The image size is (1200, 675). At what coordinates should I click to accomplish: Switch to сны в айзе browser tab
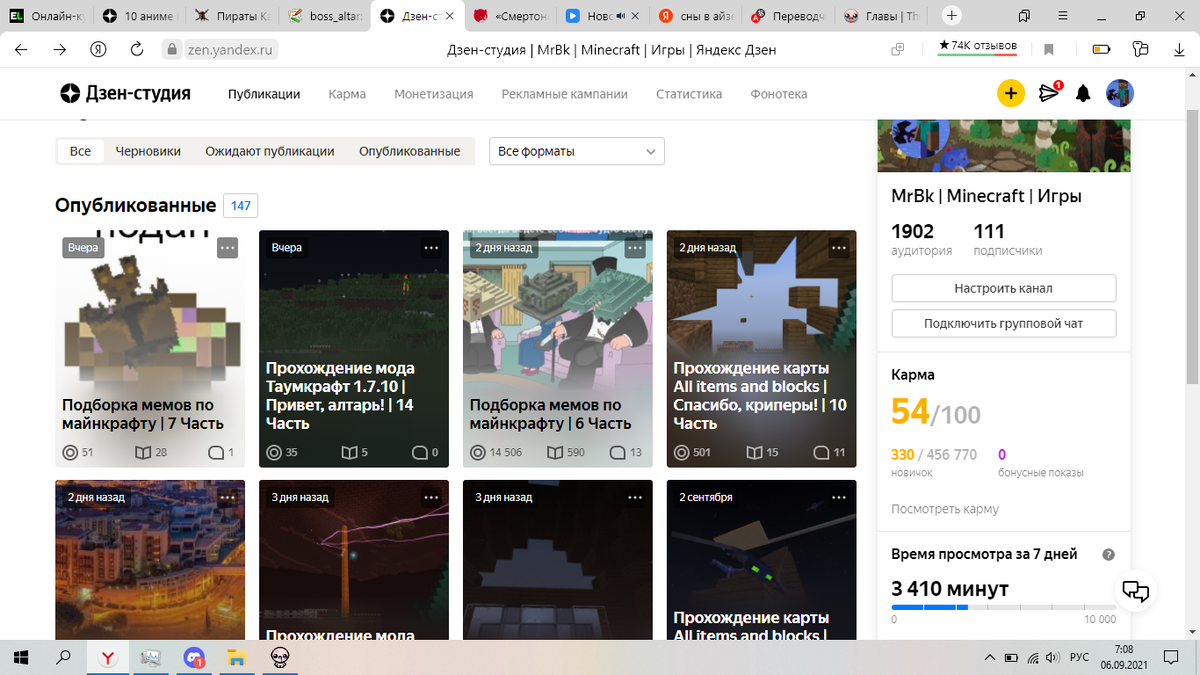[x=695, y=16]
